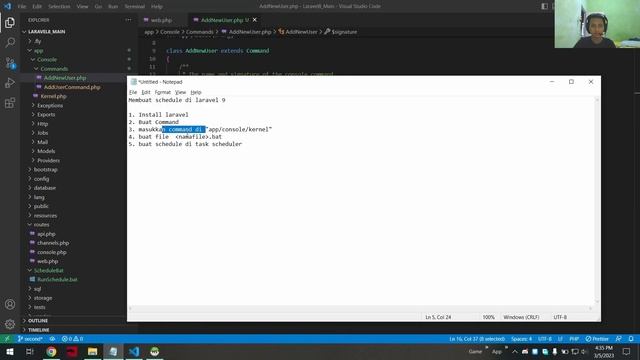Open Windows action center notifications icon
The image size is (640, 360).
[627, 351]
